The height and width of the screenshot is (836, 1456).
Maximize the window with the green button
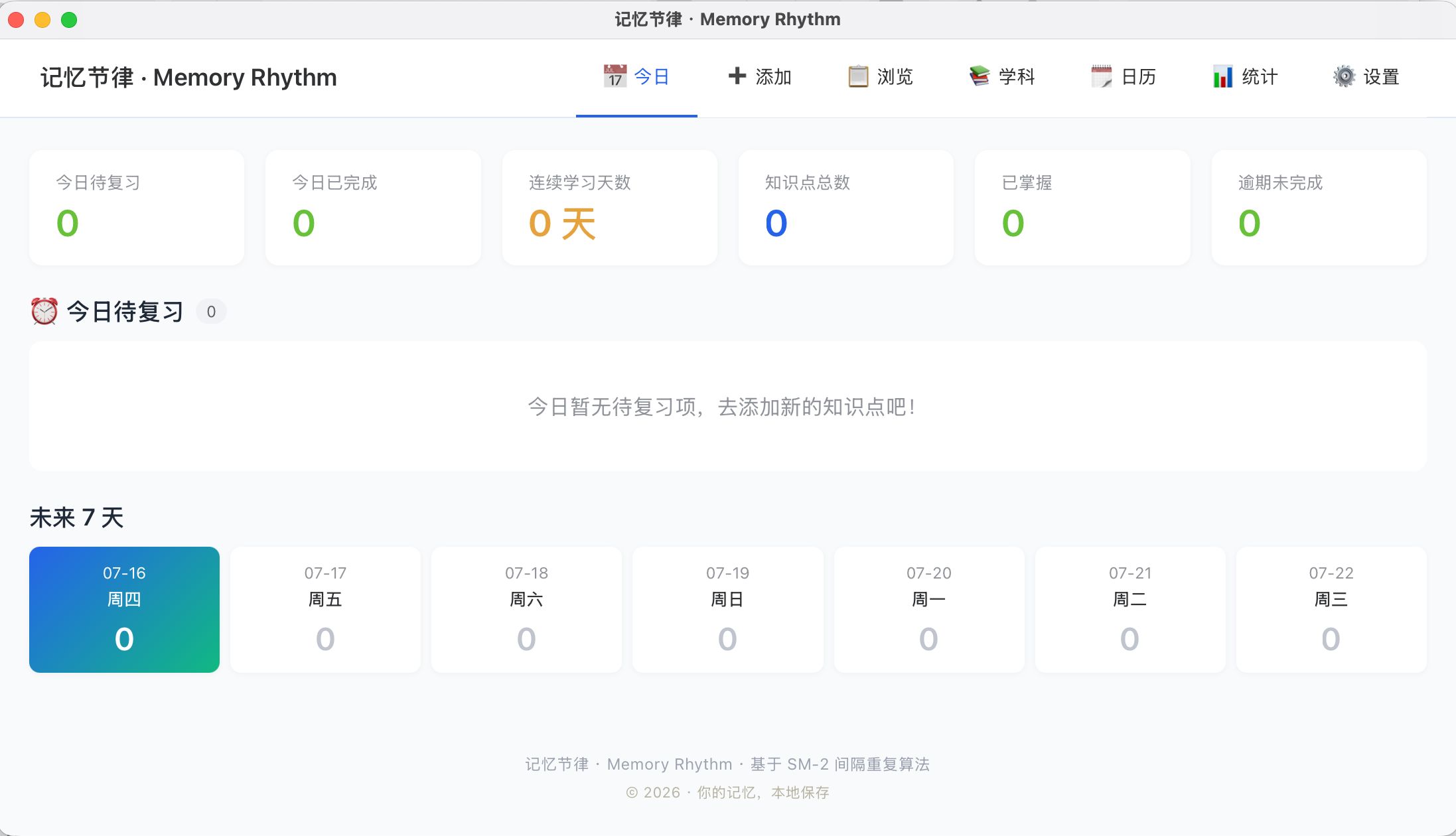pos(69,20)
